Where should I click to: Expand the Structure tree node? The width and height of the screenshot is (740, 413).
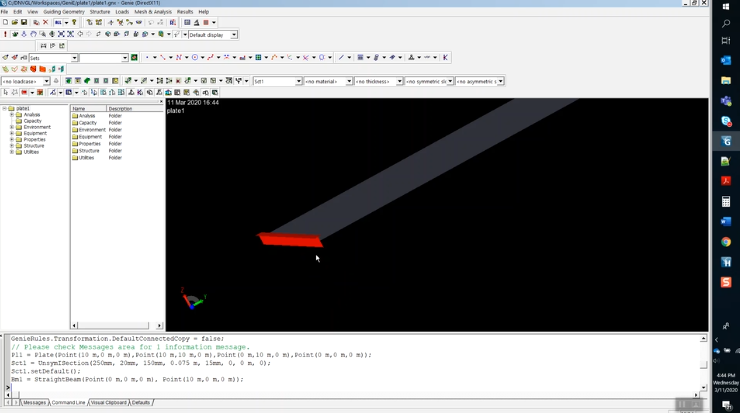tap(12, 146)
